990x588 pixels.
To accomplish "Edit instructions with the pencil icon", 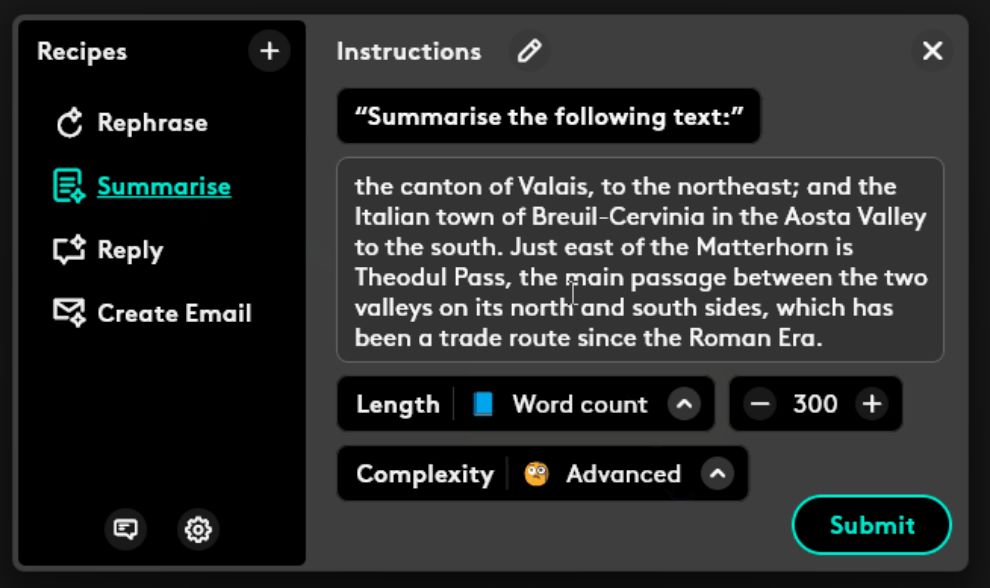I will [529, 51].
